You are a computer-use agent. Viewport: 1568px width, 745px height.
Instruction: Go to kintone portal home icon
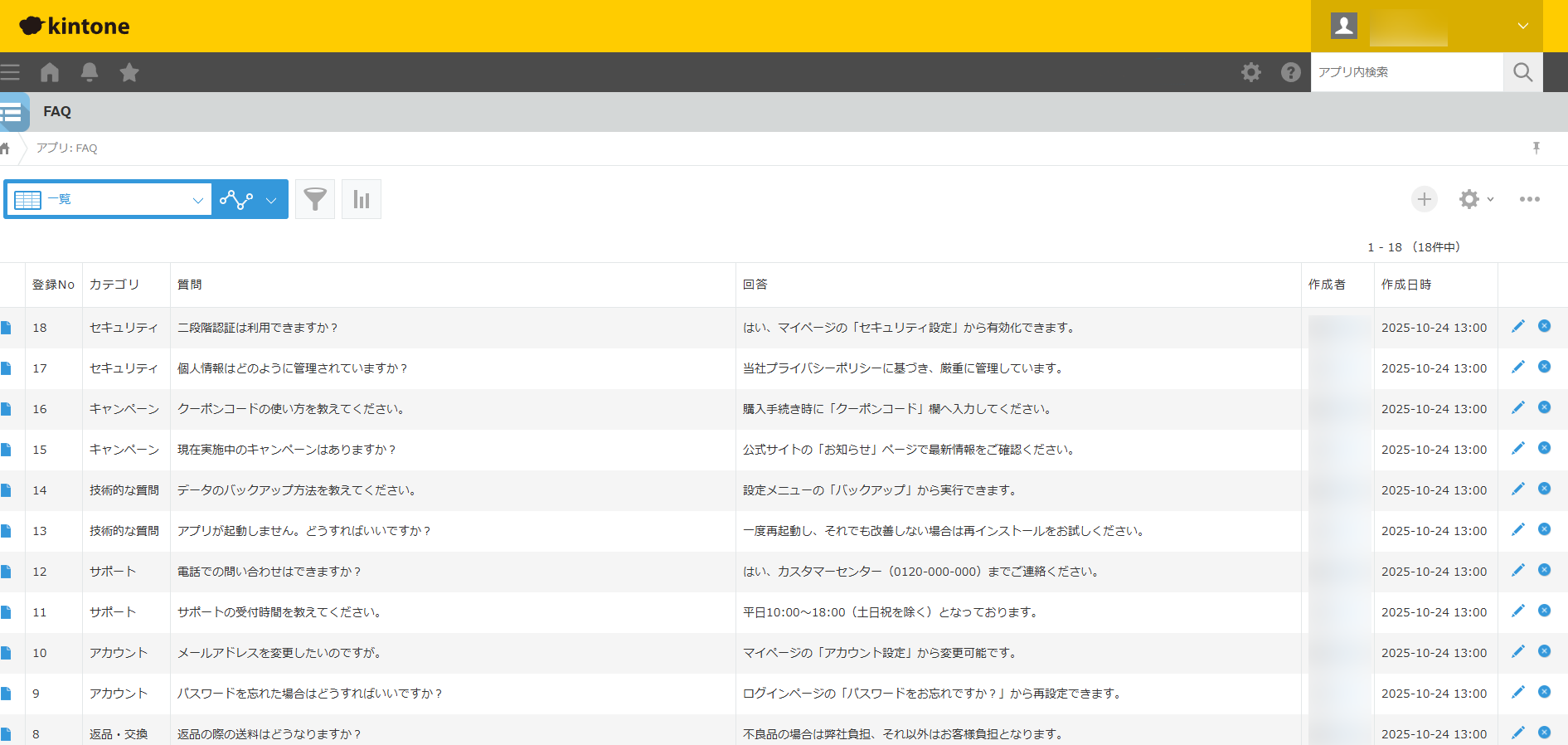coord(50,72)
